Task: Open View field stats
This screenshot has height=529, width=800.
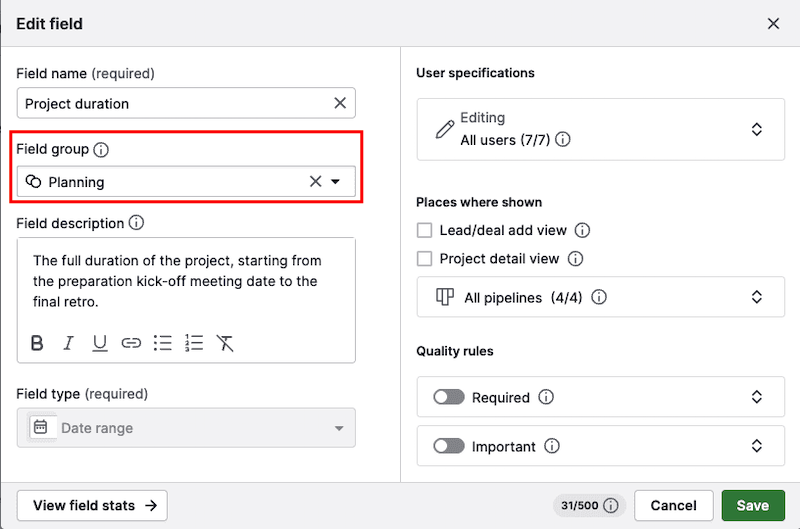Action: click(92, 506)
